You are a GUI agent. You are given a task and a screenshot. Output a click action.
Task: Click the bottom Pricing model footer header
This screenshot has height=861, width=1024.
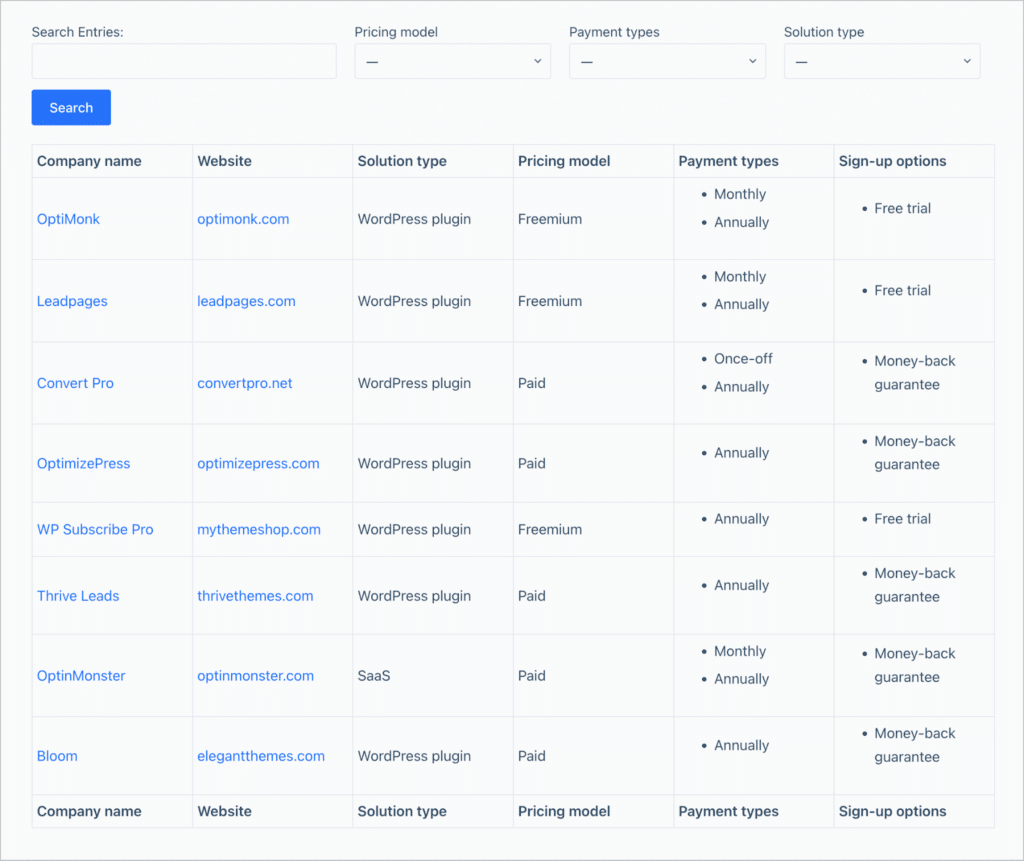point(564,811)
